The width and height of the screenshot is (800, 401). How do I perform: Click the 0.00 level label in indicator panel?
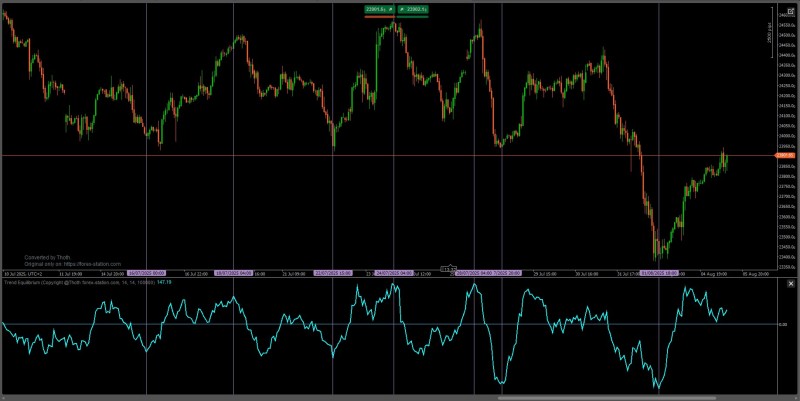click(783, 324)
